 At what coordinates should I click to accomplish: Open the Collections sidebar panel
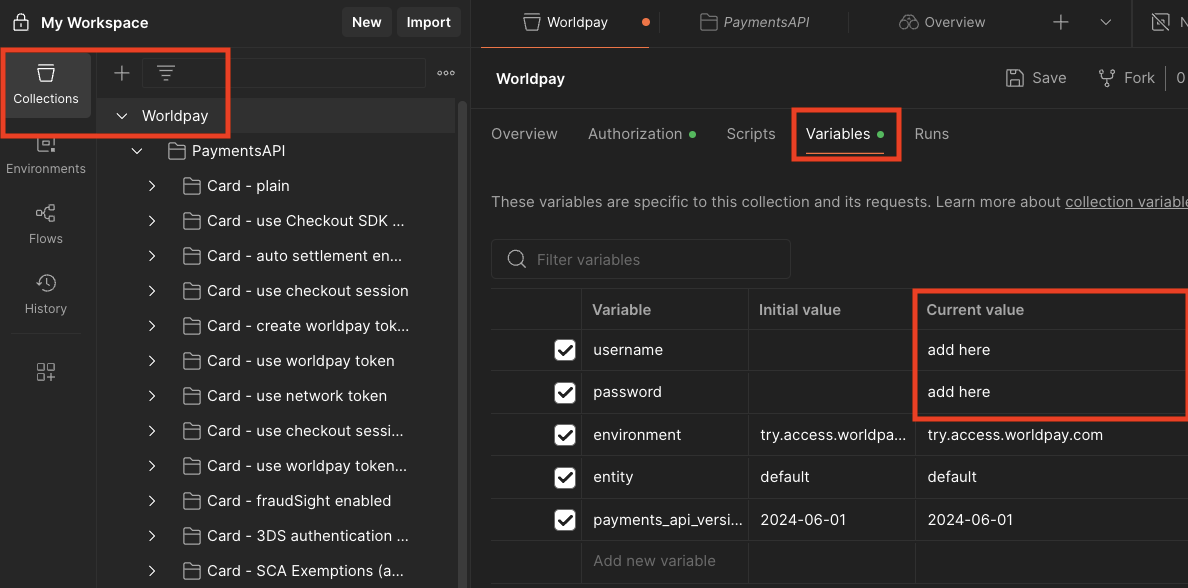(46, 84)
